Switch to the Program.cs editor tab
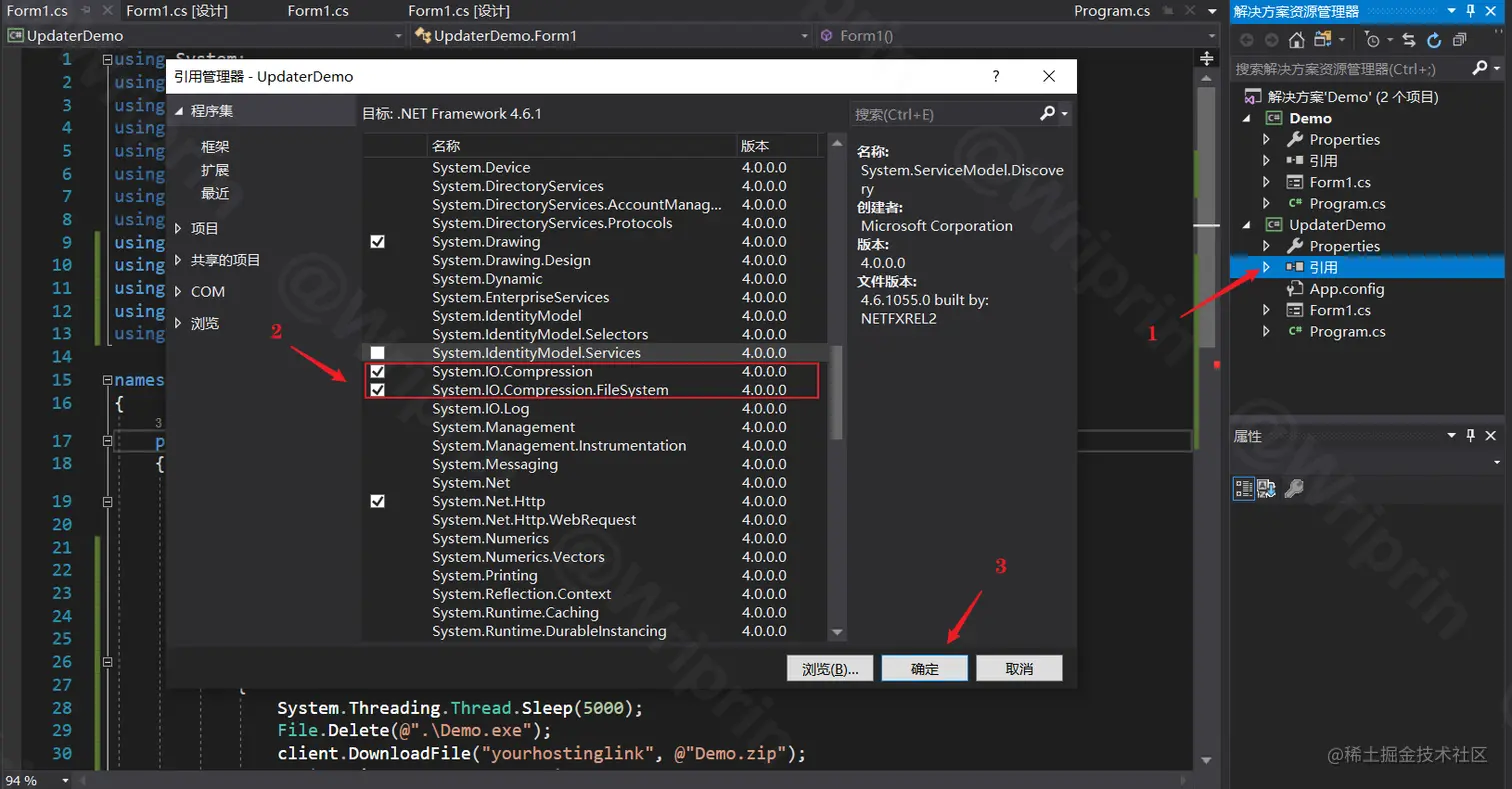The image size is (1512, 789). pos(1112,11)
